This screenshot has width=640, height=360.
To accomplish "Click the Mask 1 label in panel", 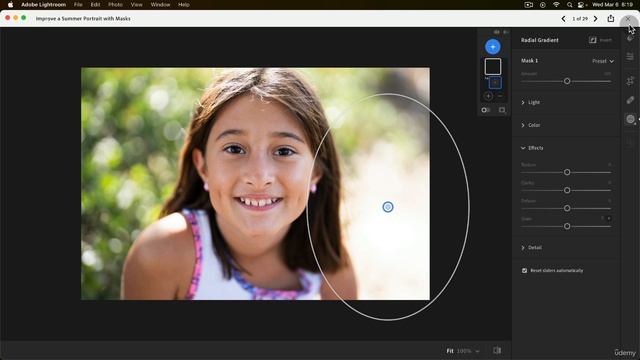I will [x=529, y=60].
